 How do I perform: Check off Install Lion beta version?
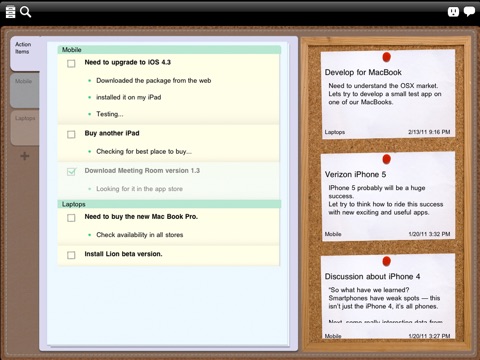[71, 255]
